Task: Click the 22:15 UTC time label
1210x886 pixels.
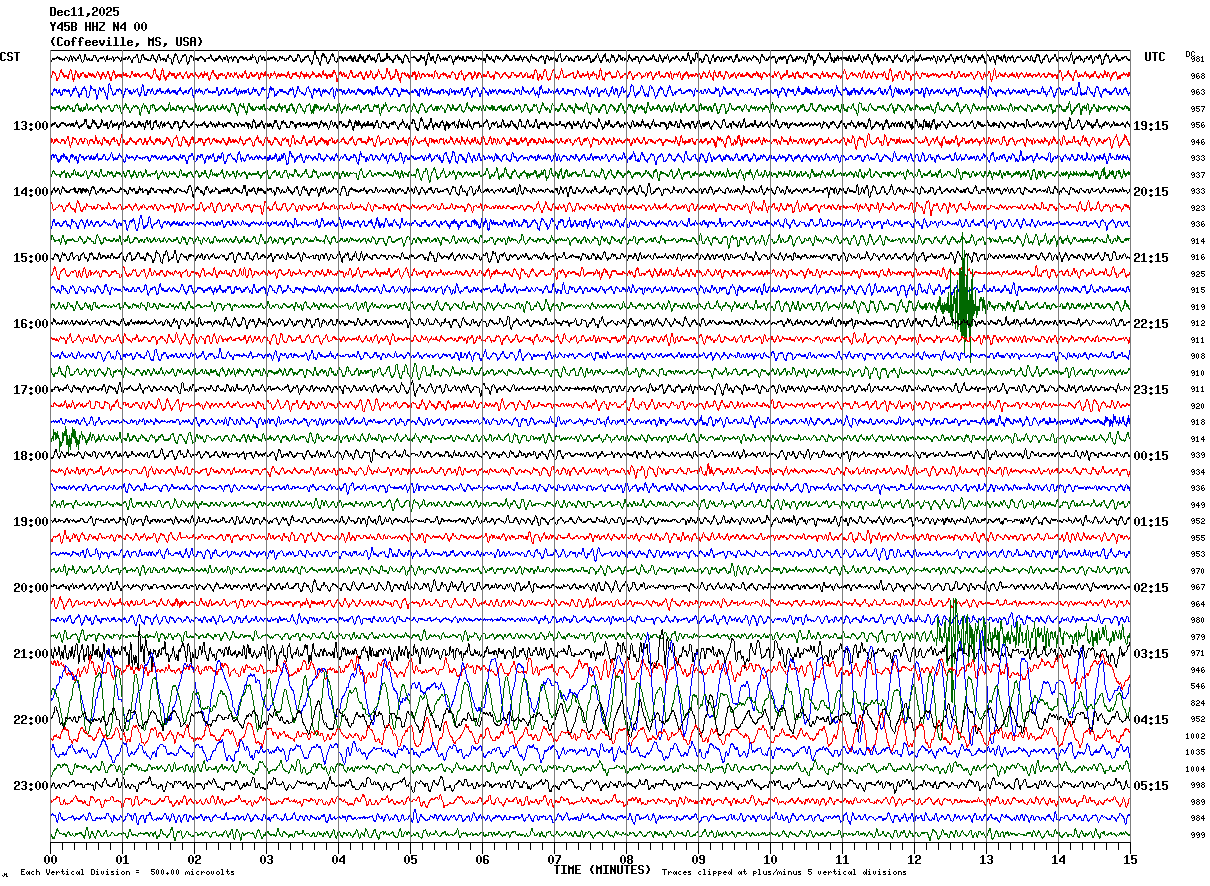Action: point(1151,324)
